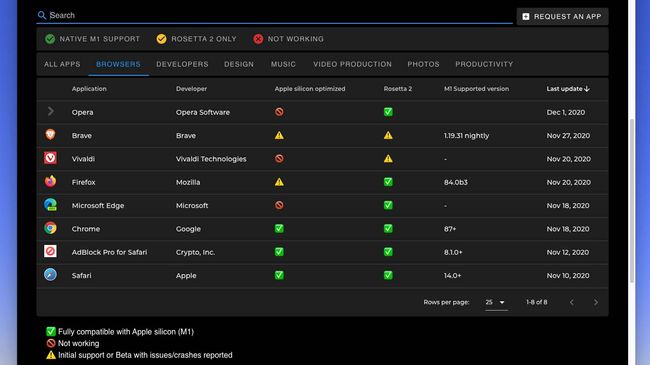Click Safari's Rosetta 2 checkmark

388,275
